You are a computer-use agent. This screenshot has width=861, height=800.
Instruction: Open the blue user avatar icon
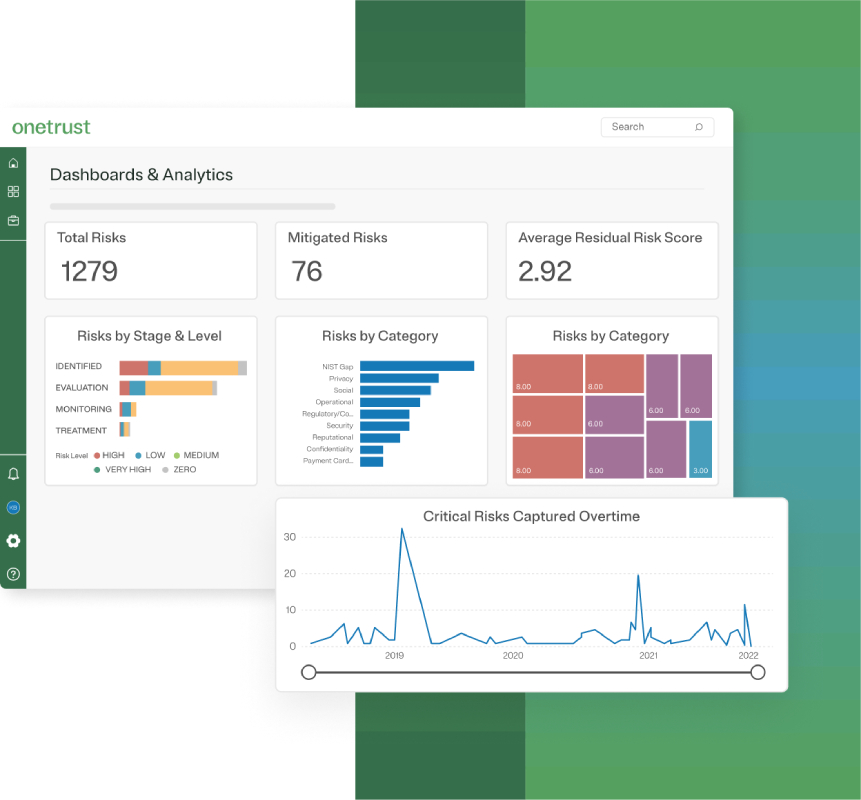[x=13, y=507]
